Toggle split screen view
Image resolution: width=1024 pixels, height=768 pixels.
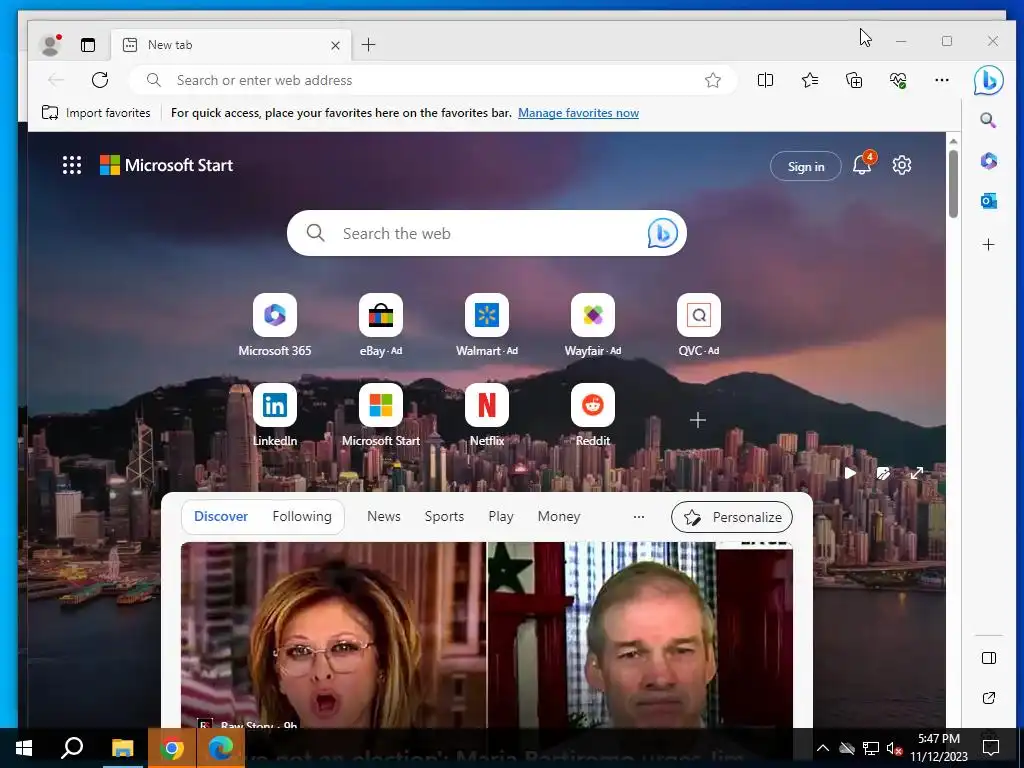click(765, 80)
